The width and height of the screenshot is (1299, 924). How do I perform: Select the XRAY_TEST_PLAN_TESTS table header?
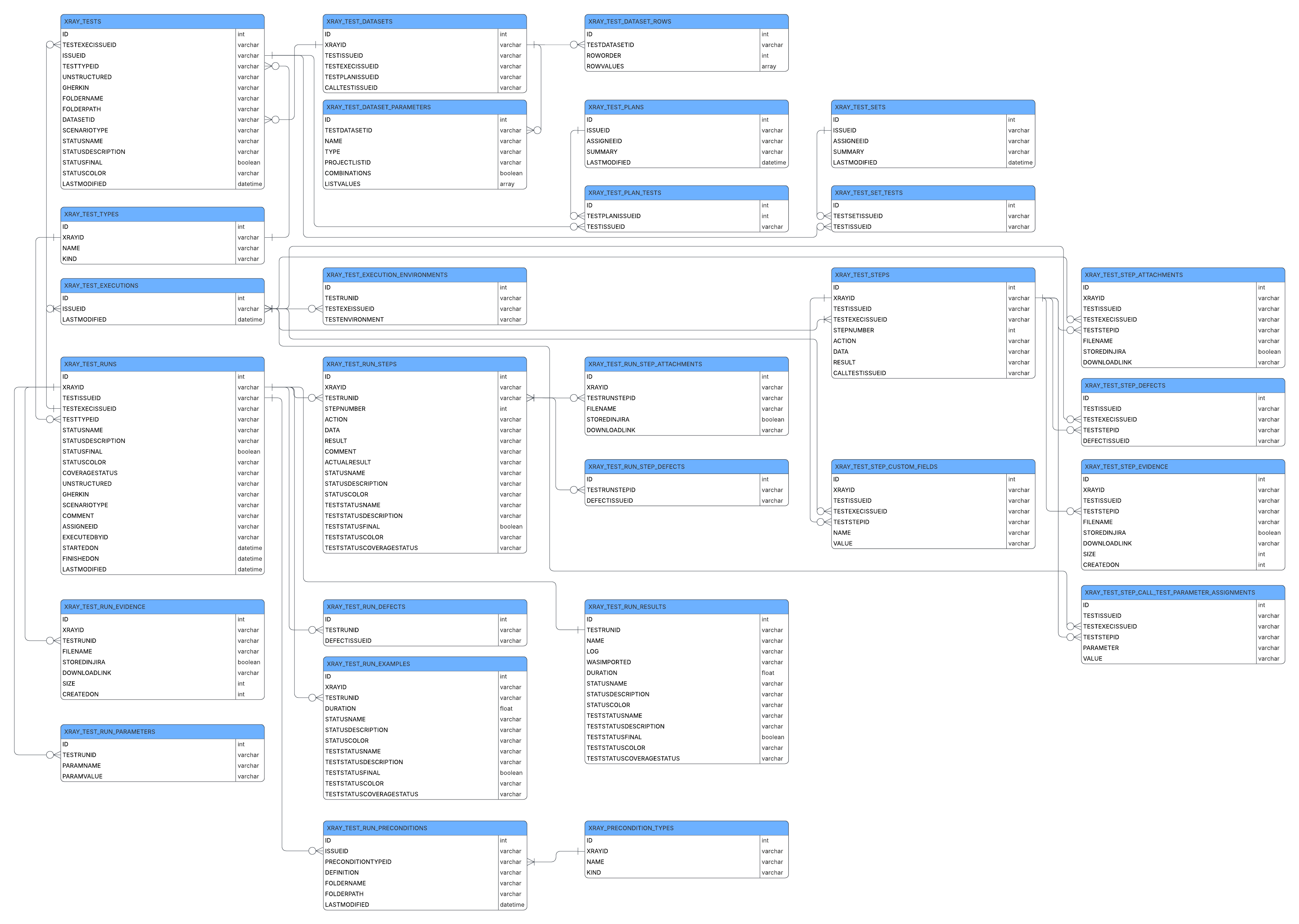686,193
